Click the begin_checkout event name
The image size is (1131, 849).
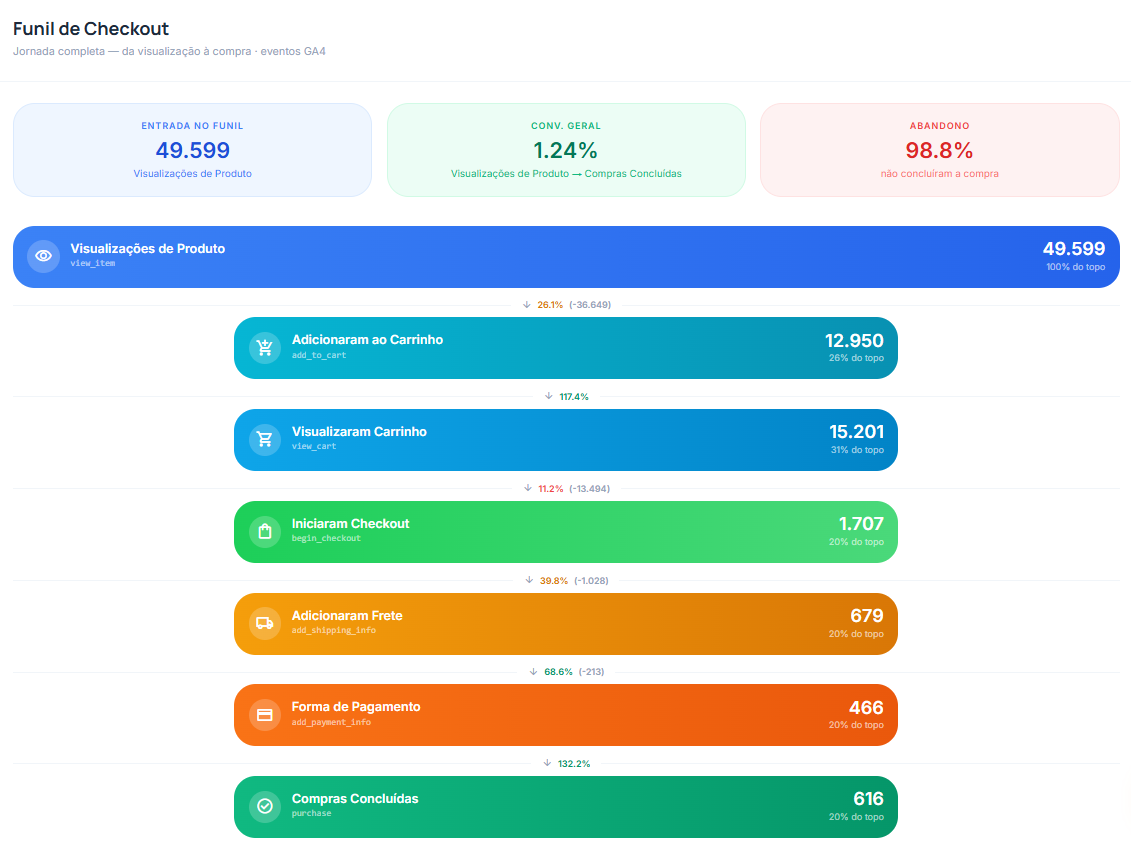point(326,538)
